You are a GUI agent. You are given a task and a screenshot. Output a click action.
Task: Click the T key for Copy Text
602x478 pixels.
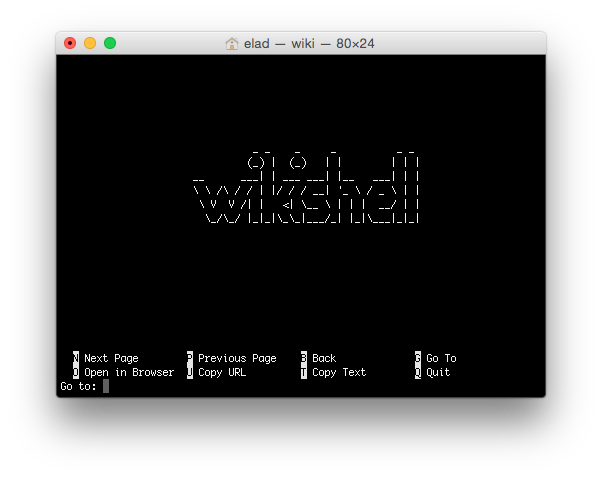pos(304,372)
